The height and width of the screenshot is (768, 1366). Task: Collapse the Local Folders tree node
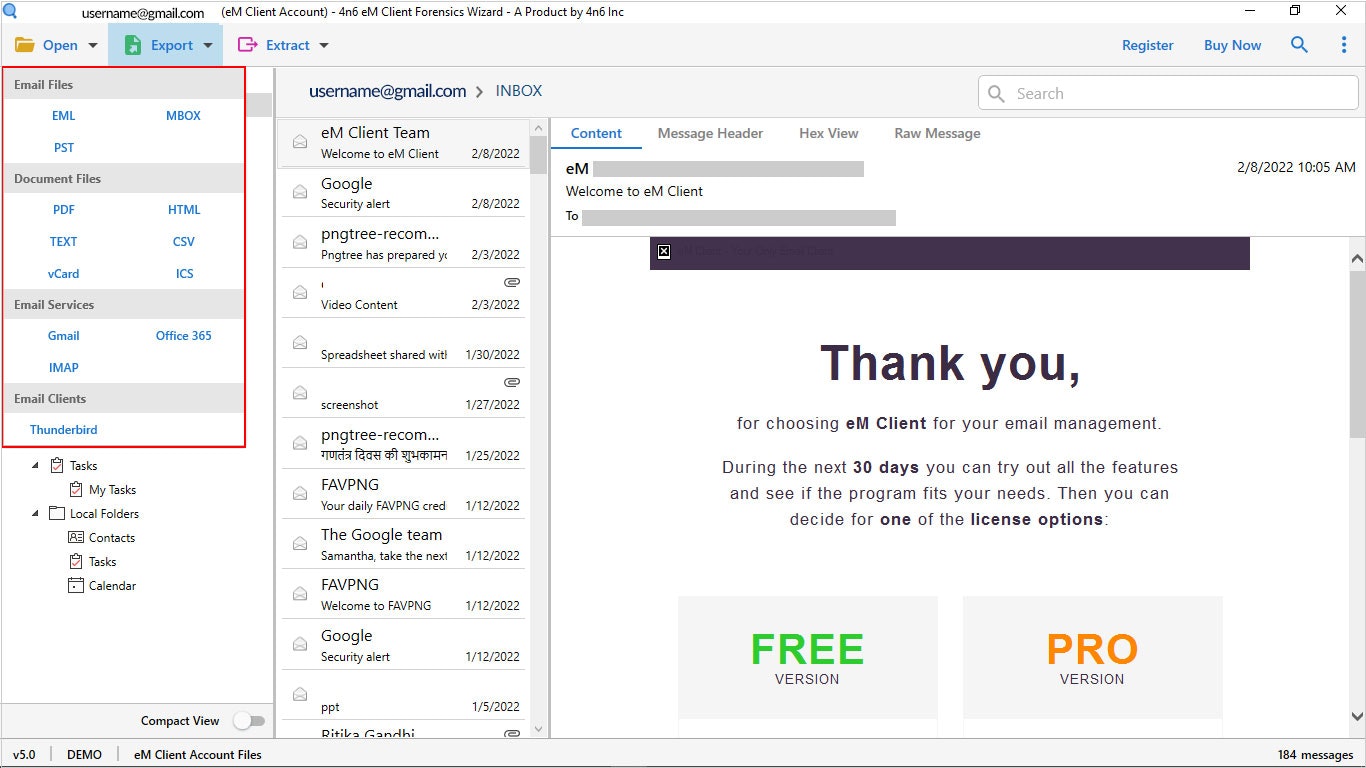coord(36,513)
